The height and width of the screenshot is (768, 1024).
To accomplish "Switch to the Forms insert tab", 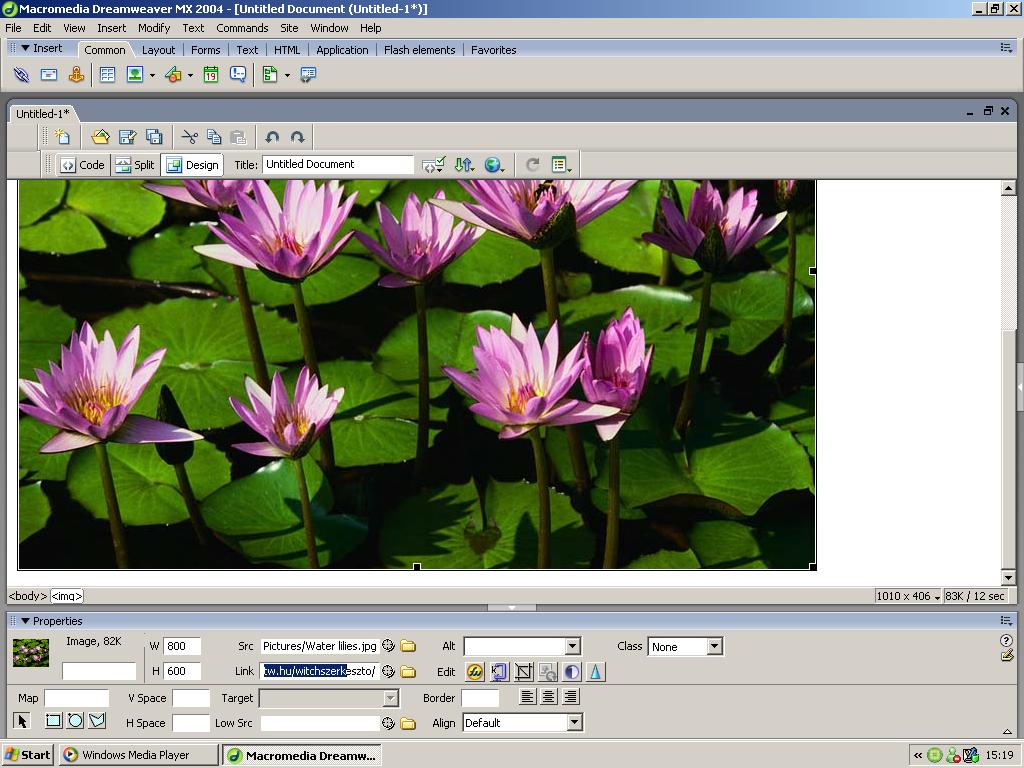I will (x=205, y=50).
